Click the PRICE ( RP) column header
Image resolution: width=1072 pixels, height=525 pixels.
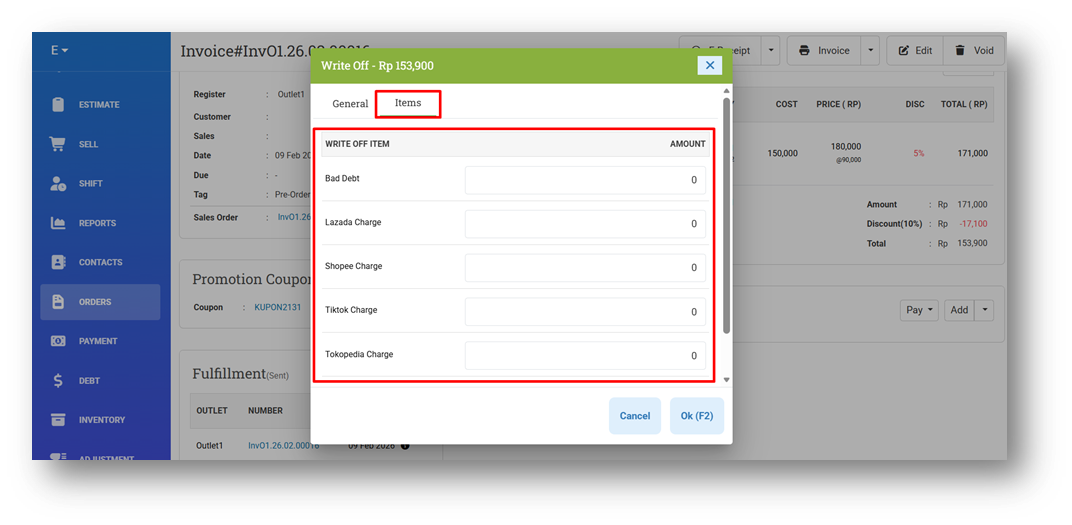[x=838, y=105]
